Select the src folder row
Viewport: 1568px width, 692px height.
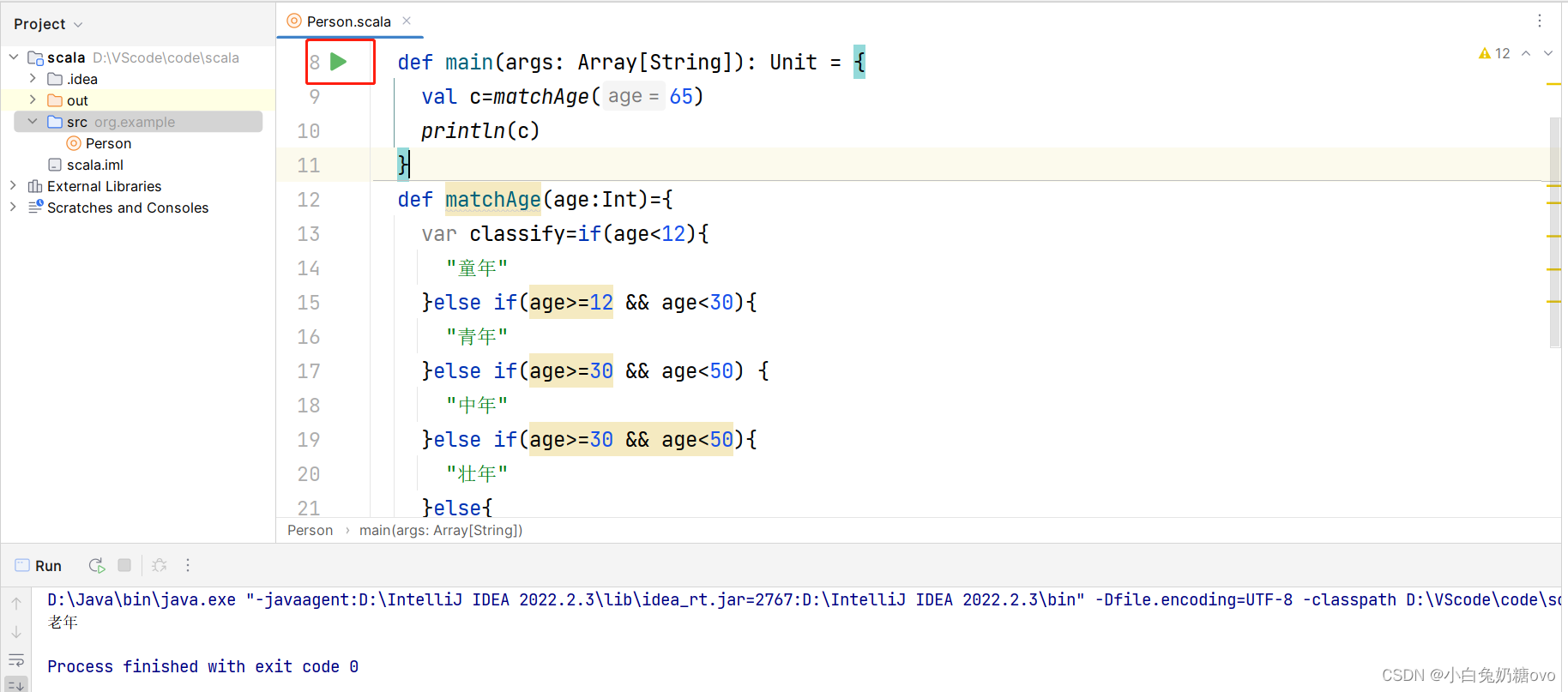[x=138, y=122]
